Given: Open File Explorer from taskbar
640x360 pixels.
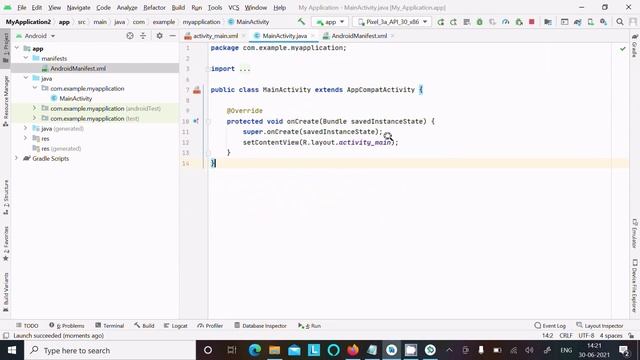Looking at the screenshot, I should click(274, 350).
